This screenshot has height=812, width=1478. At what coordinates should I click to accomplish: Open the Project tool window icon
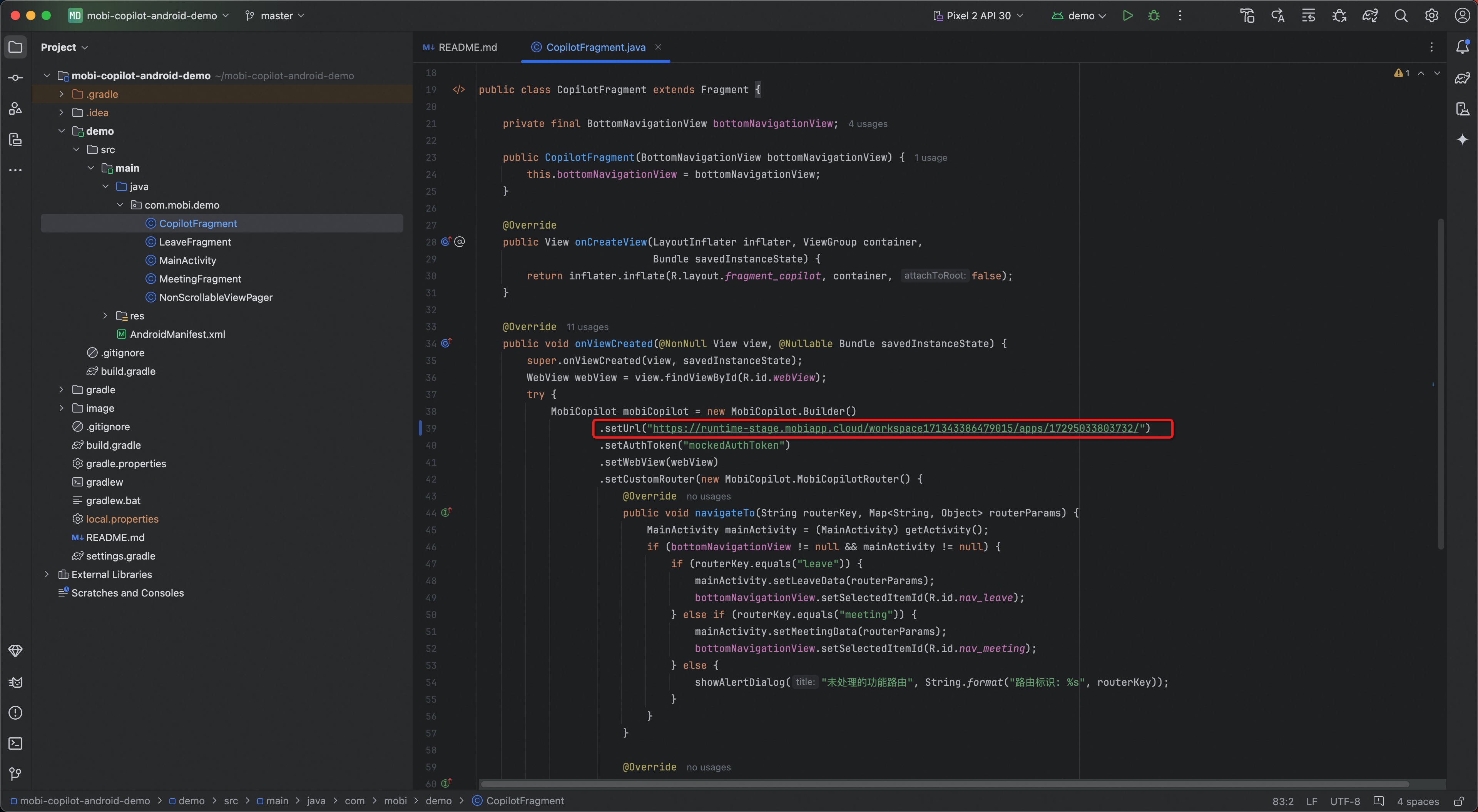pyautogui.click(x=15, y=47)
